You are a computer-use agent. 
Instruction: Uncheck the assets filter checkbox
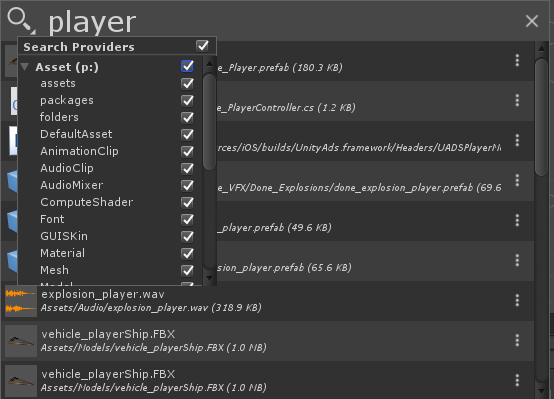[187, 84]
